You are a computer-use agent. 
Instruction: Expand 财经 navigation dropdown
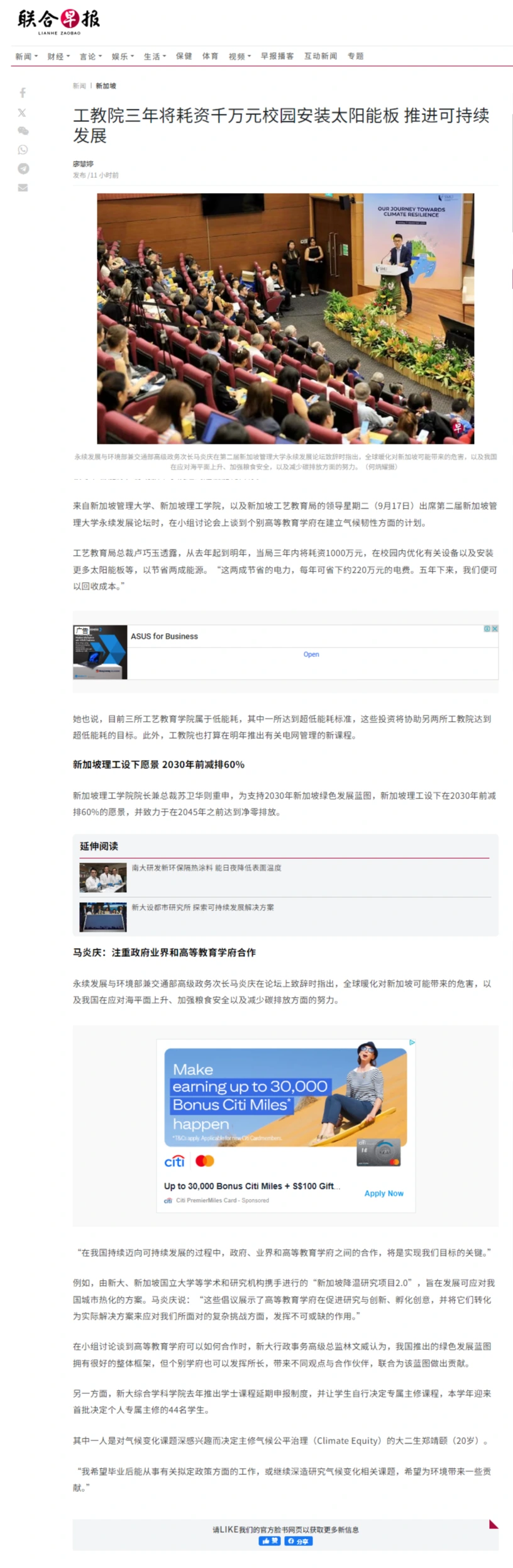click(58, 57)
